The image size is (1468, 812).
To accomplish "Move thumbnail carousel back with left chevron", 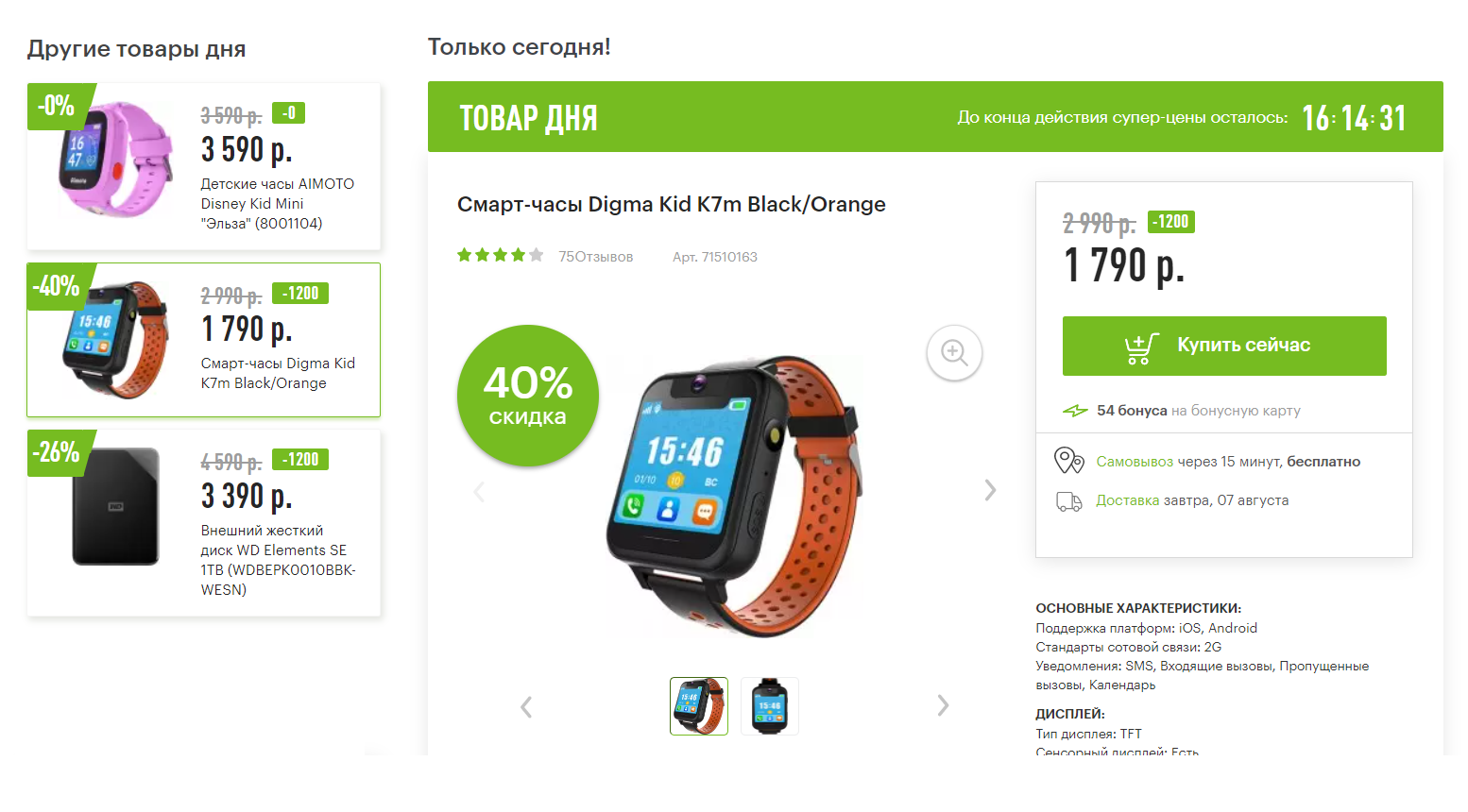I will (x=526, y=706).
